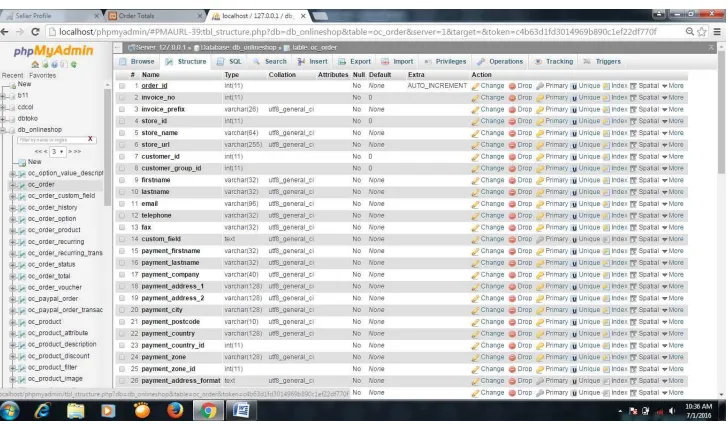Open Chrome menu hamburger icon

(717, 32)
